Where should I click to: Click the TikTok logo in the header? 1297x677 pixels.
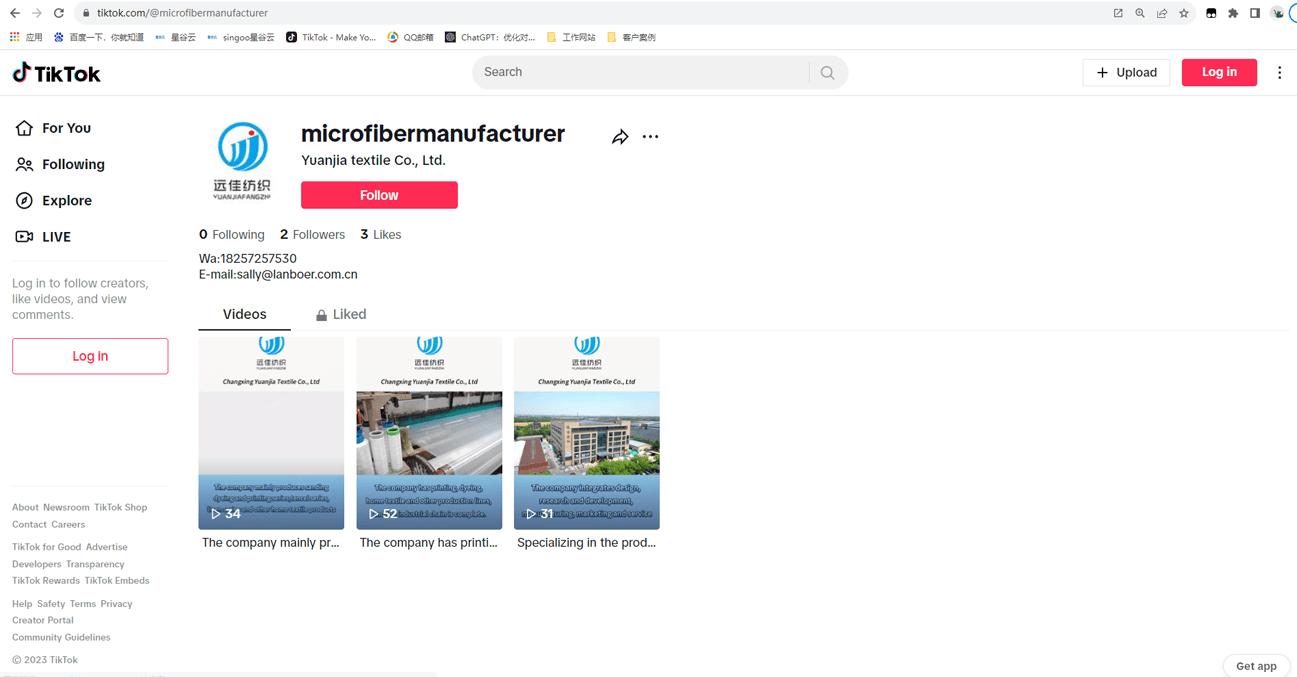pyautogui.click(x=56, y=73)
